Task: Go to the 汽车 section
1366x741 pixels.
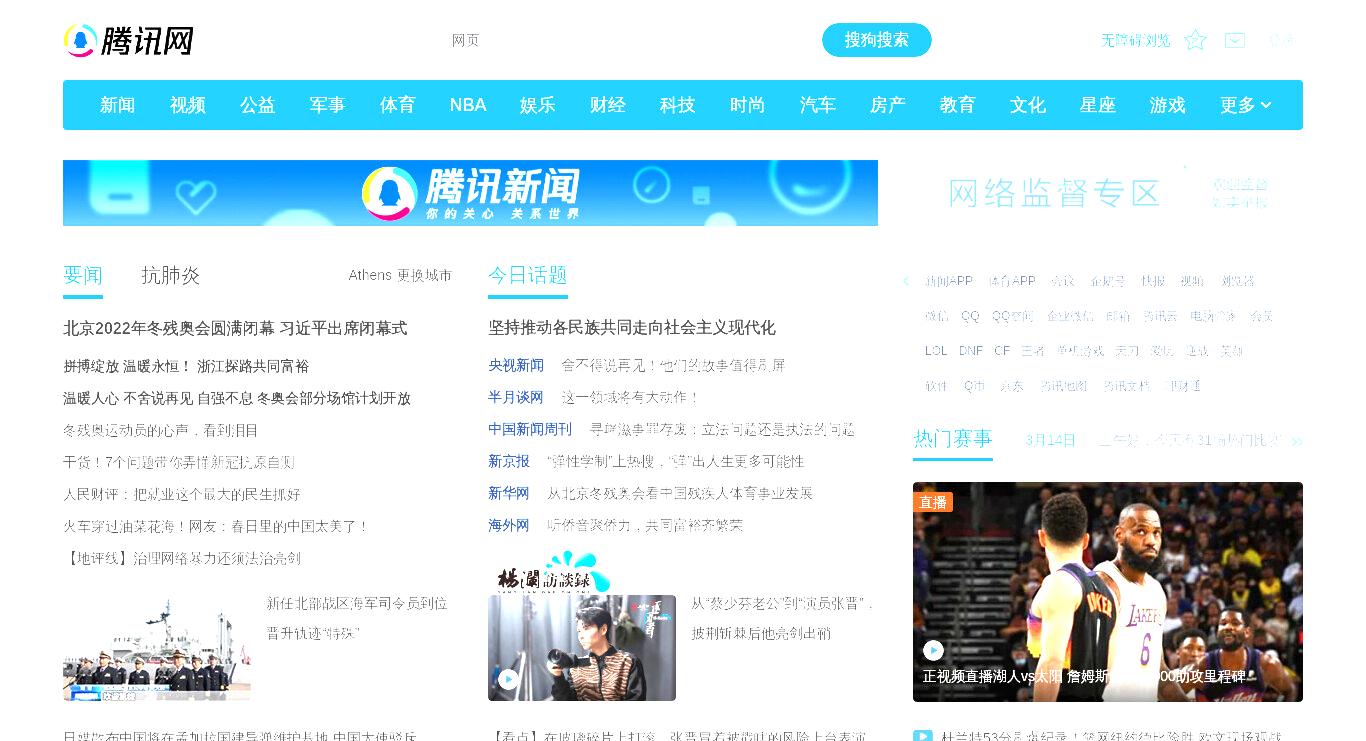Action: click(x=817, y=105)
